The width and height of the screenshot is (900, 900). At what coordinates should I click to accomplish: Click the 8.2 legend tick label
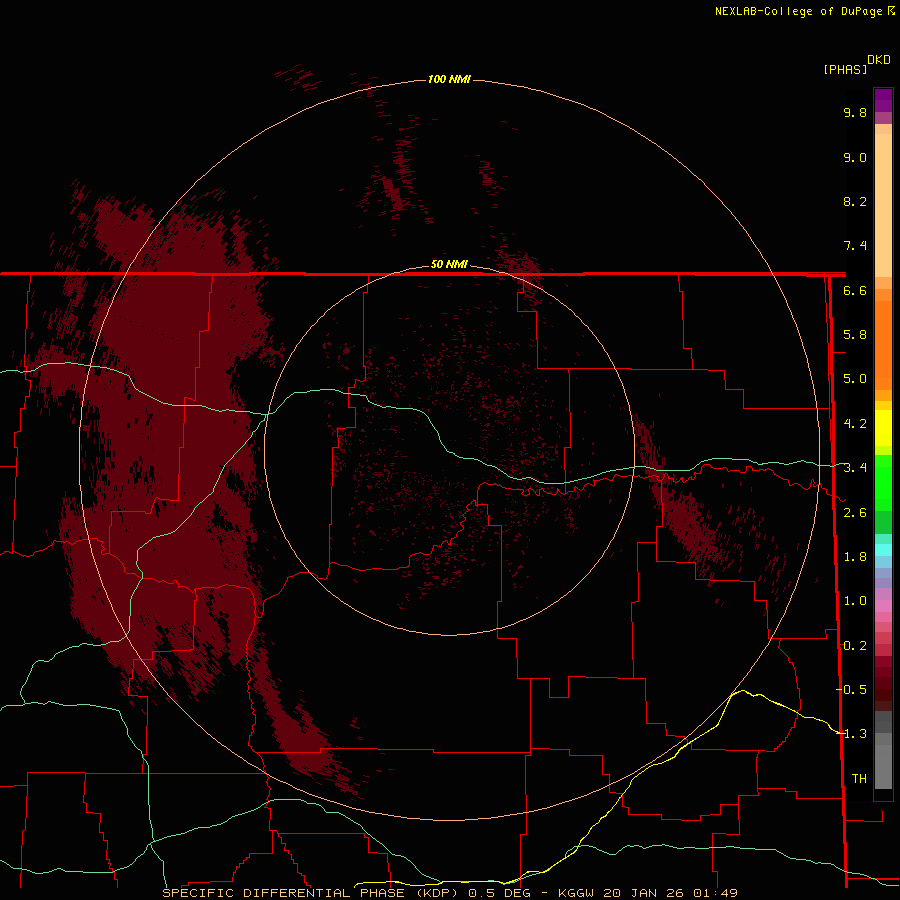(855, 201)
